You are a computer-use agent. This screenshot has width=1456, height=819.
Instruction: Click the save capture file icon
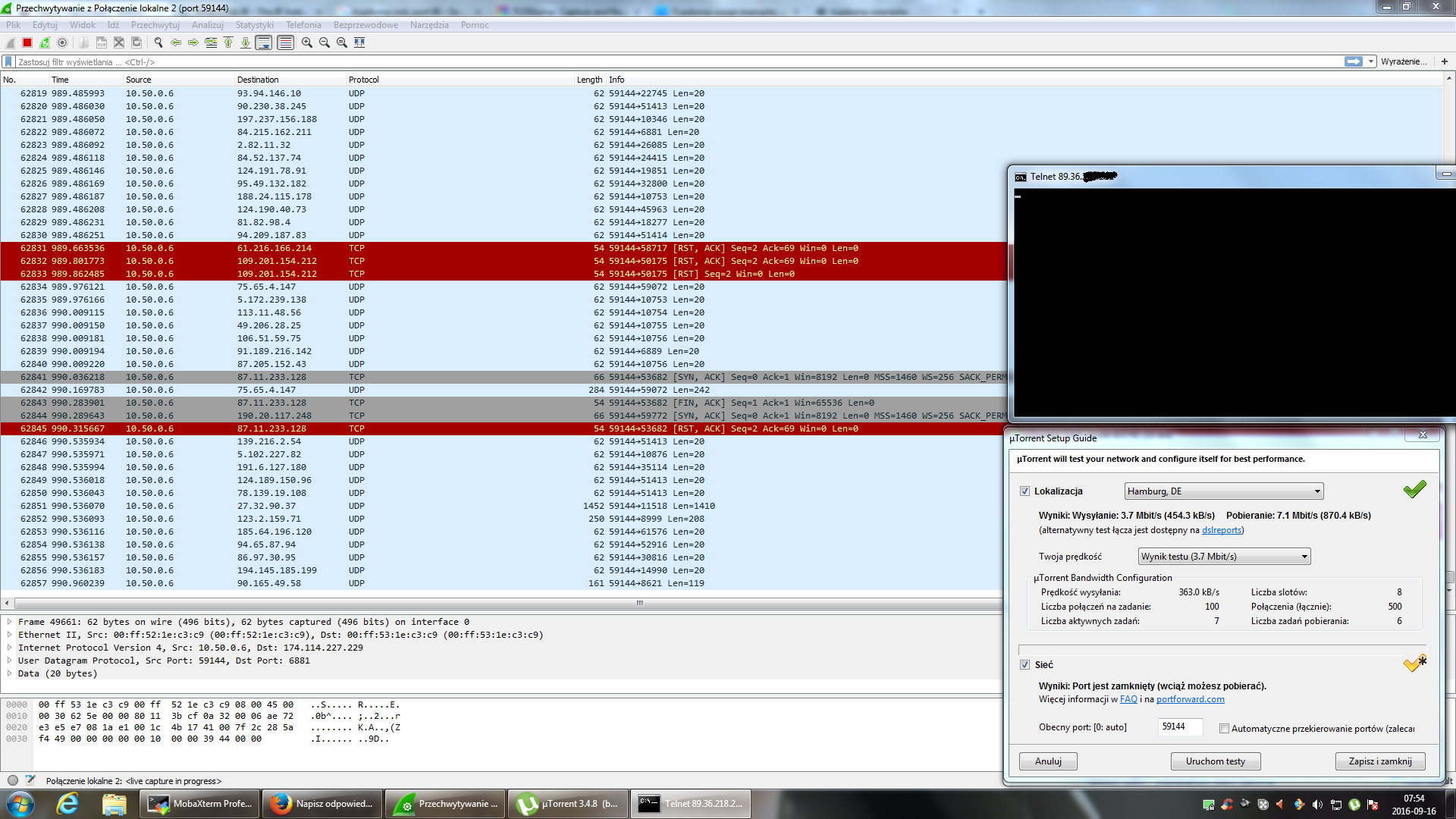(101, 42)
